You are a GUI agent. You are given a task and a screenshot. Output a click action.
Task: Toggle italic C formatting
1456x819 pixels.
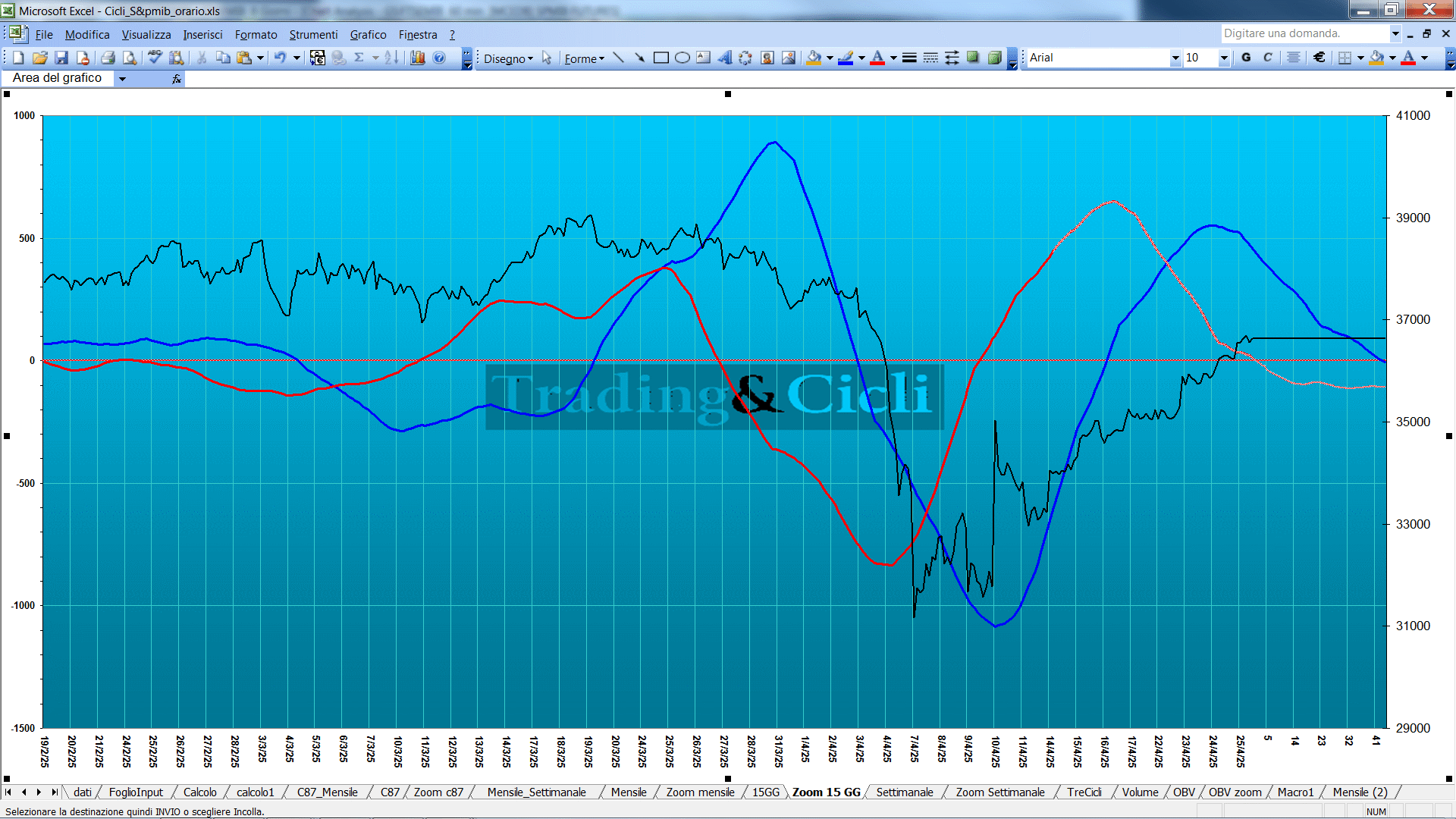tap(1267, 58)
